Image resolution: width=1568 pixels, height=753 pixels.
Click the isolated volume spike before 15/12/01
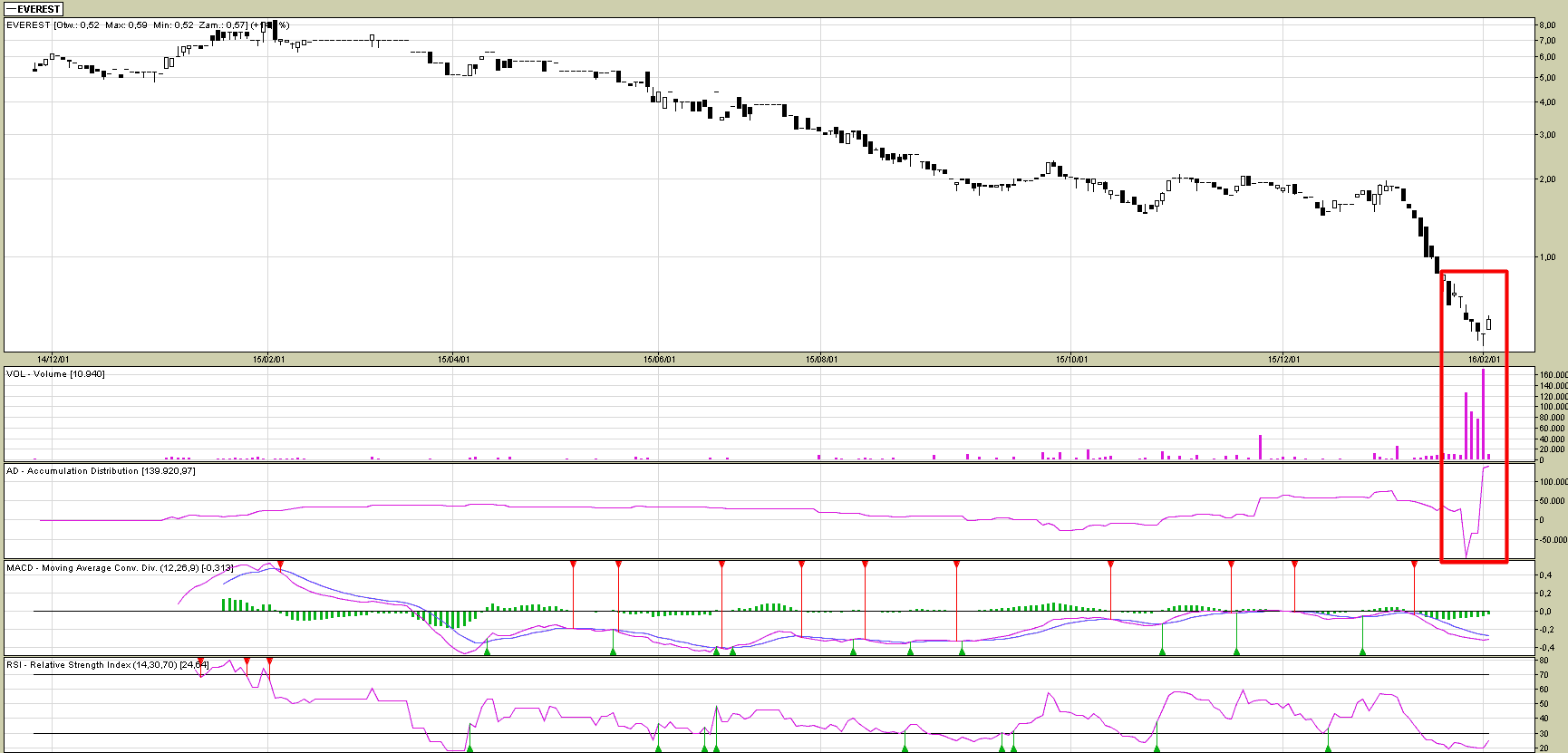1259,448
